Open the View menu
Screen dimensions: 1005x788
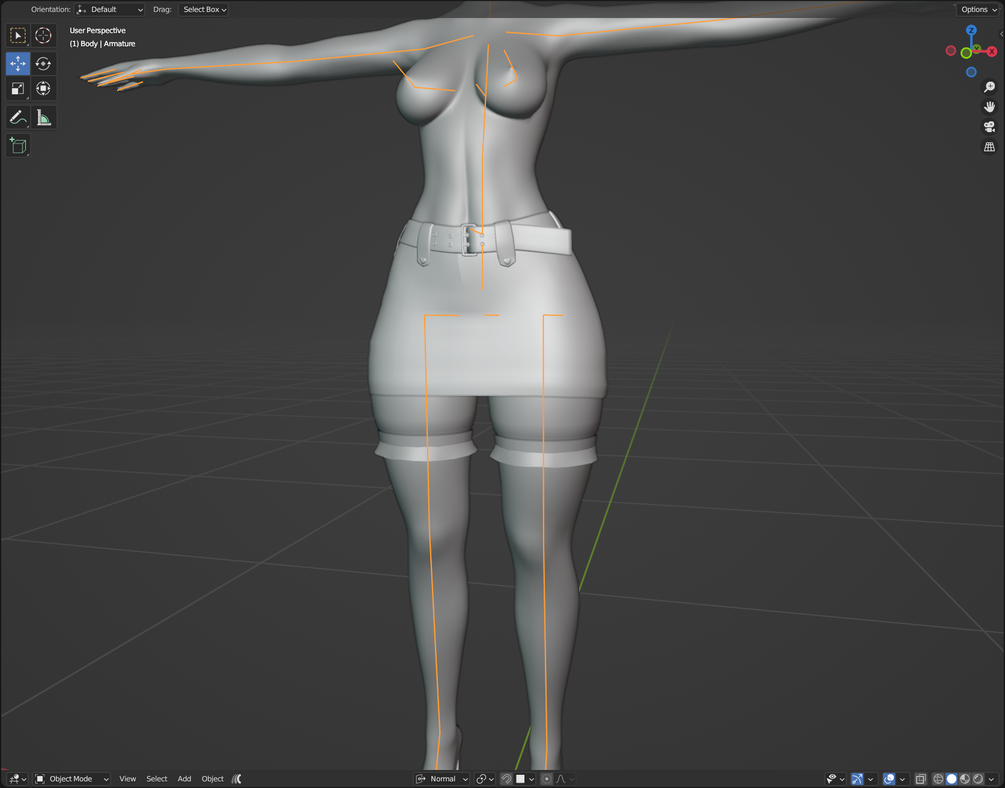[128, 779]
